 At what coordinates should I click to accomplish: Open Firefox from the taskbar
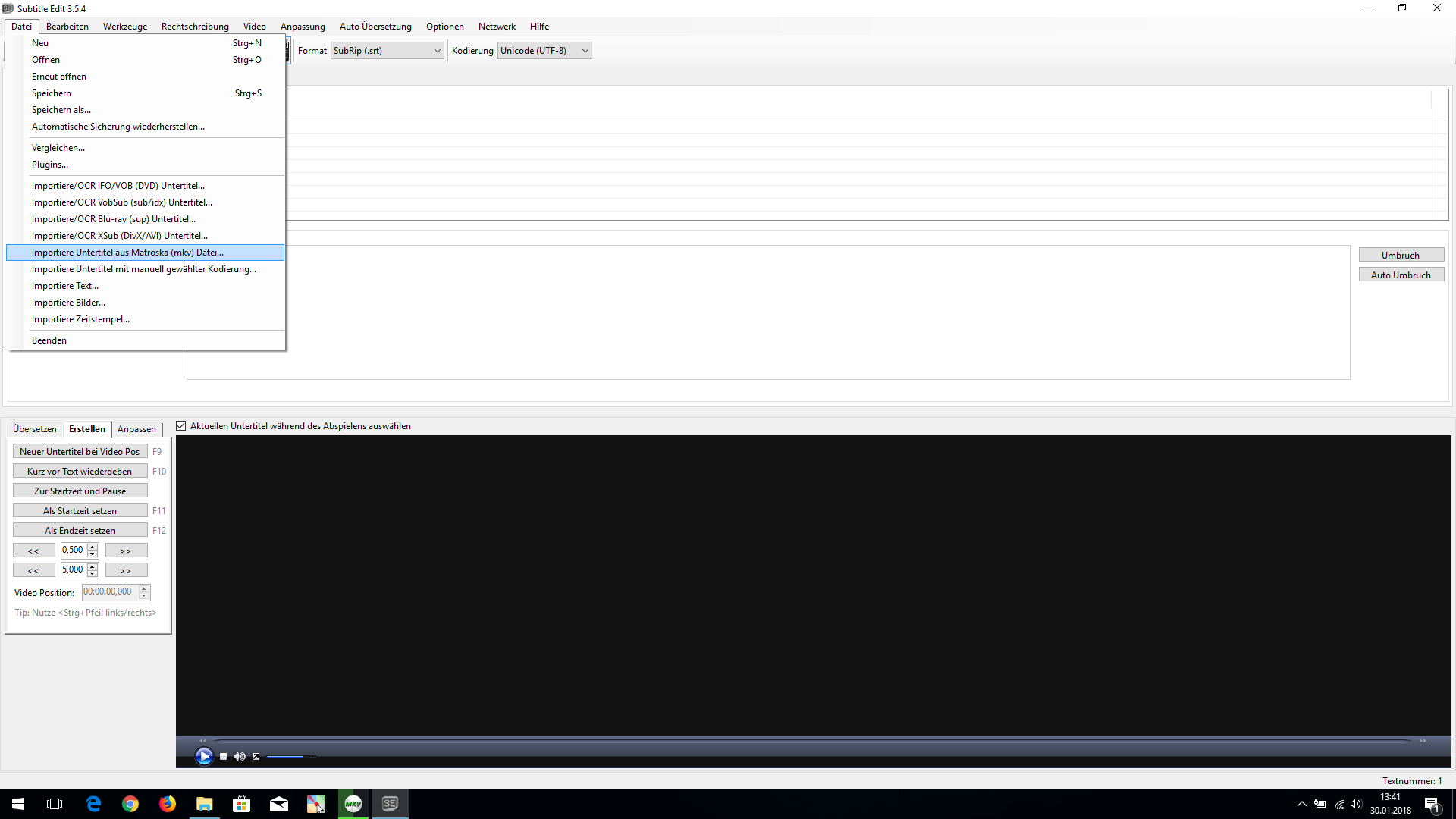167,804
